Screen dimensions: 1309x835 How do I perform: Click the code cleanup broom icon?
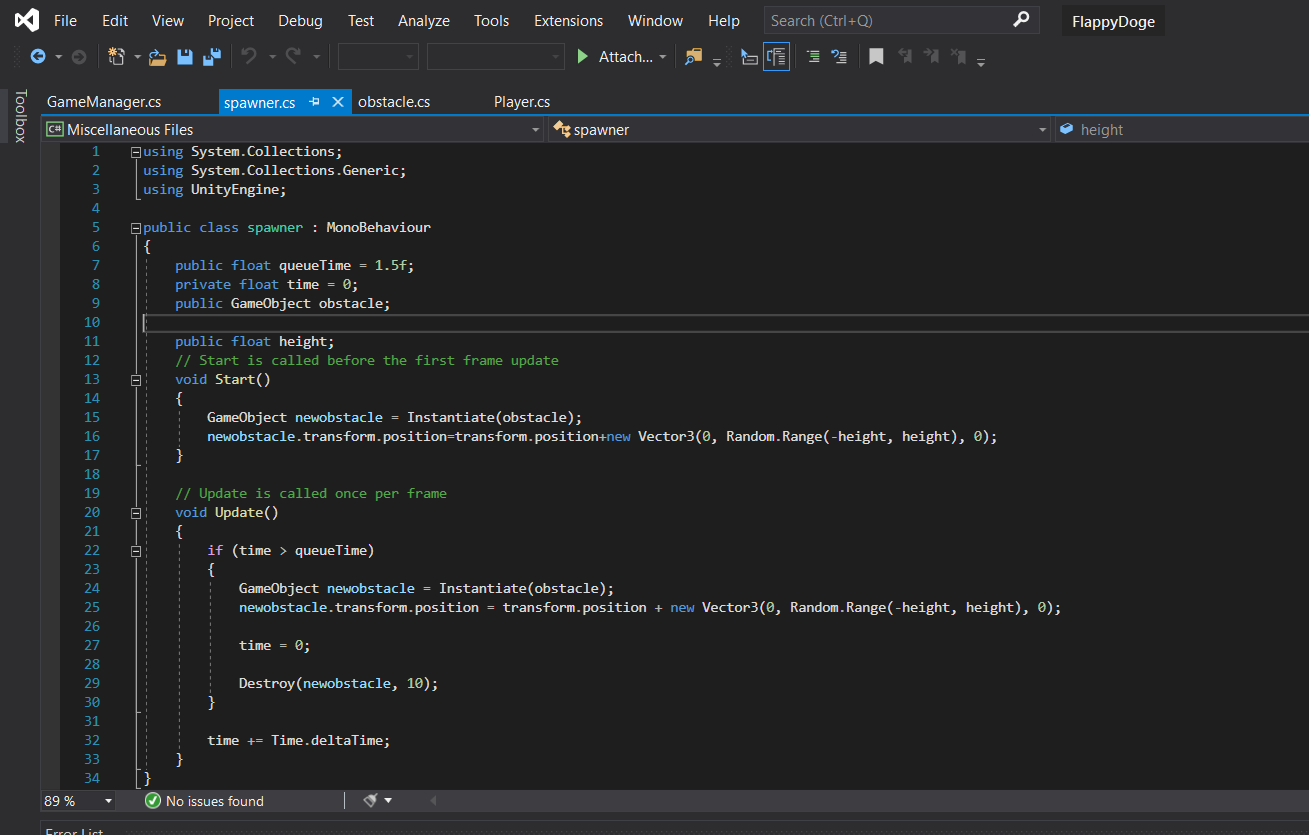pyautogui.click(x=370, y=801)
